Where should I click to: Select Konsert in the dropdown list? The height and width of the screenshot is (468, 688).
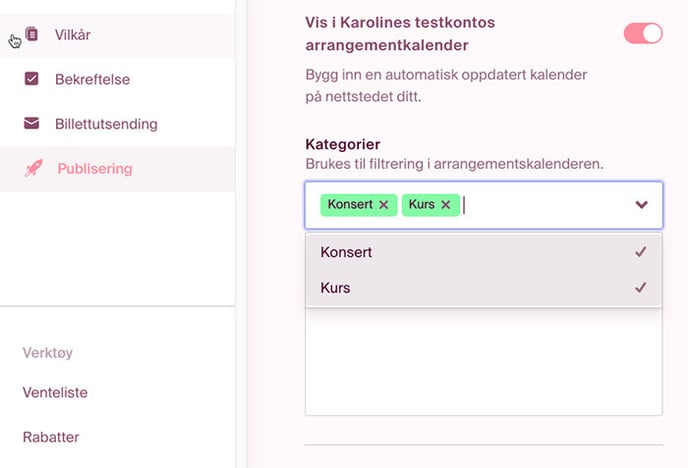tap(346, 252)
